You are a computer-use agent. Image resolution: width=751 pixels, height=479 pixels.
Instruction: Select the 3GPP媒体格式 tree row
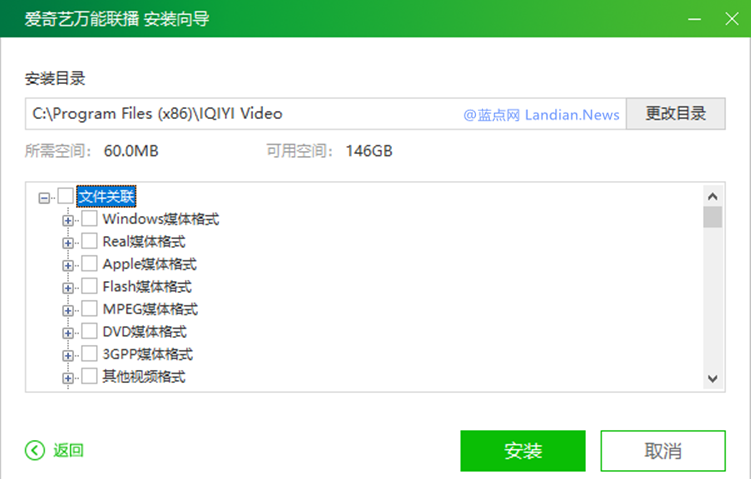coord(148,354)
